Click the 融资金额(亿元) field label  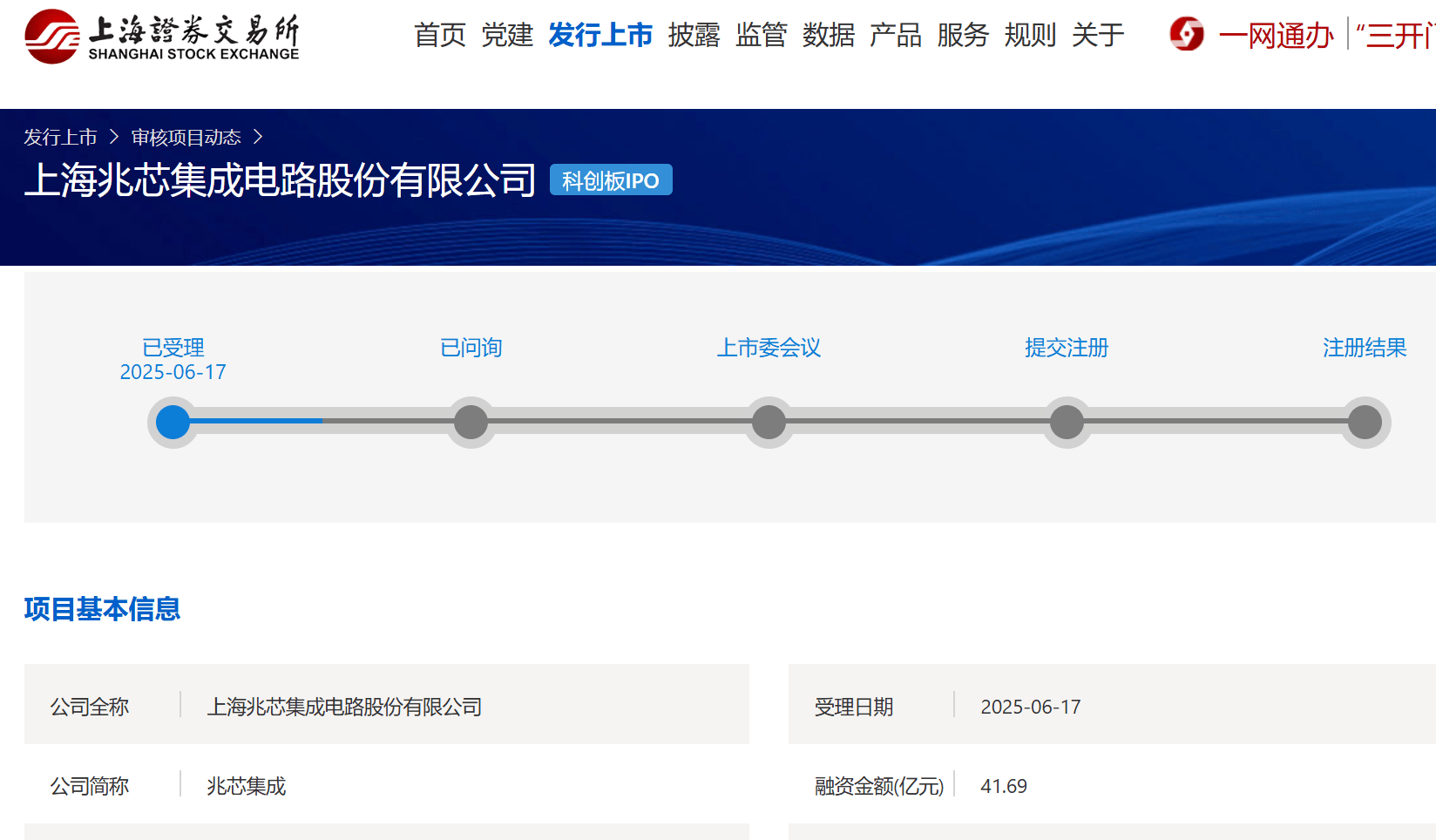[x=879, y=786]
